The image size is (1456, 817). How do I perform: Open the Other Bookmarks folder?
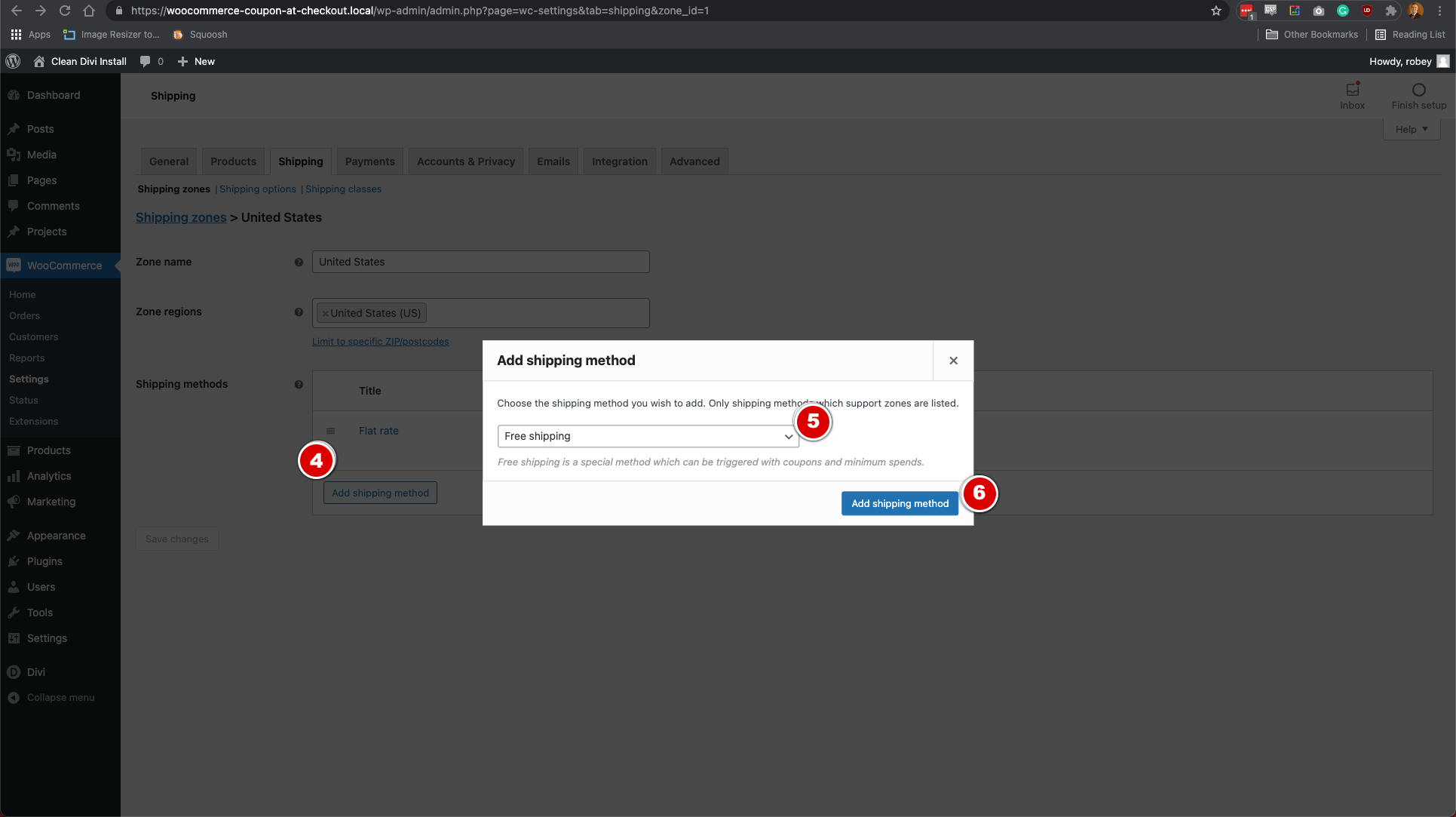(x=1312, y=35)
